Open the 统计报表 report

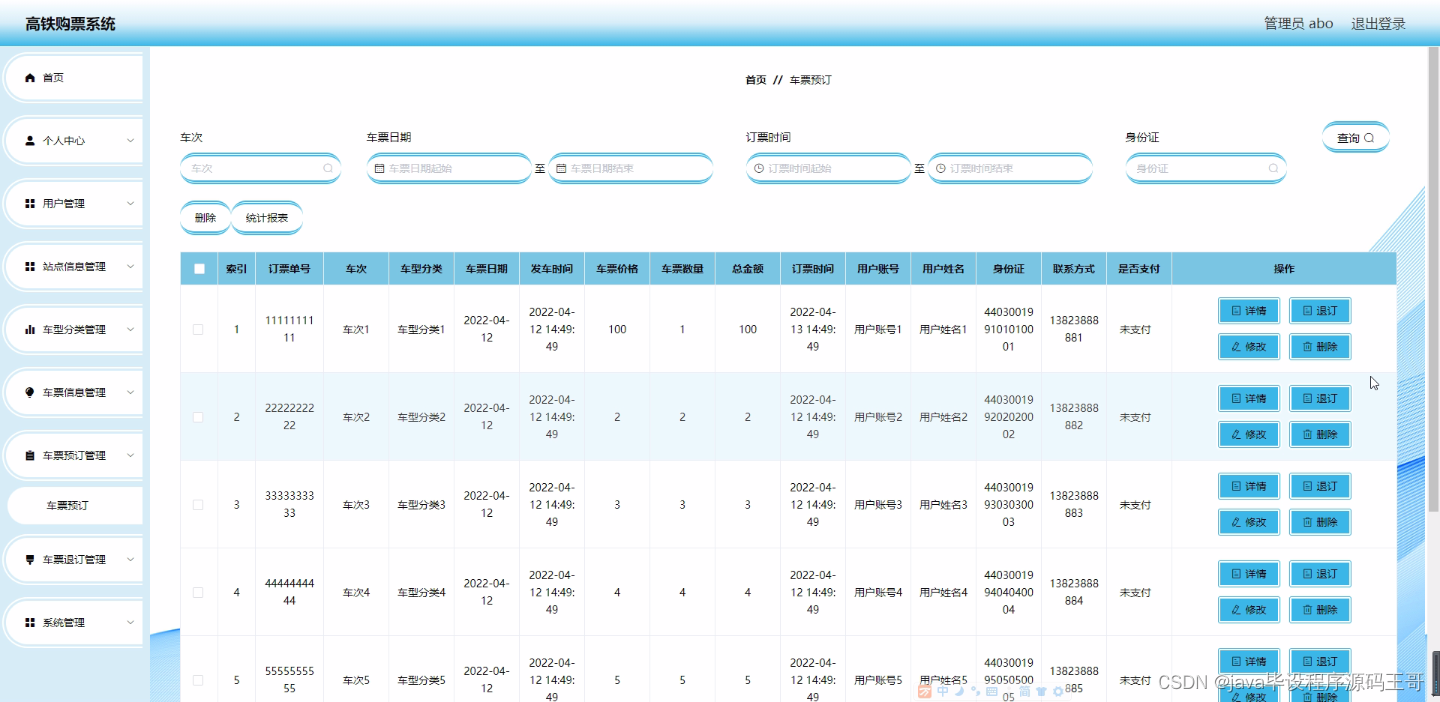click(267, 217)
